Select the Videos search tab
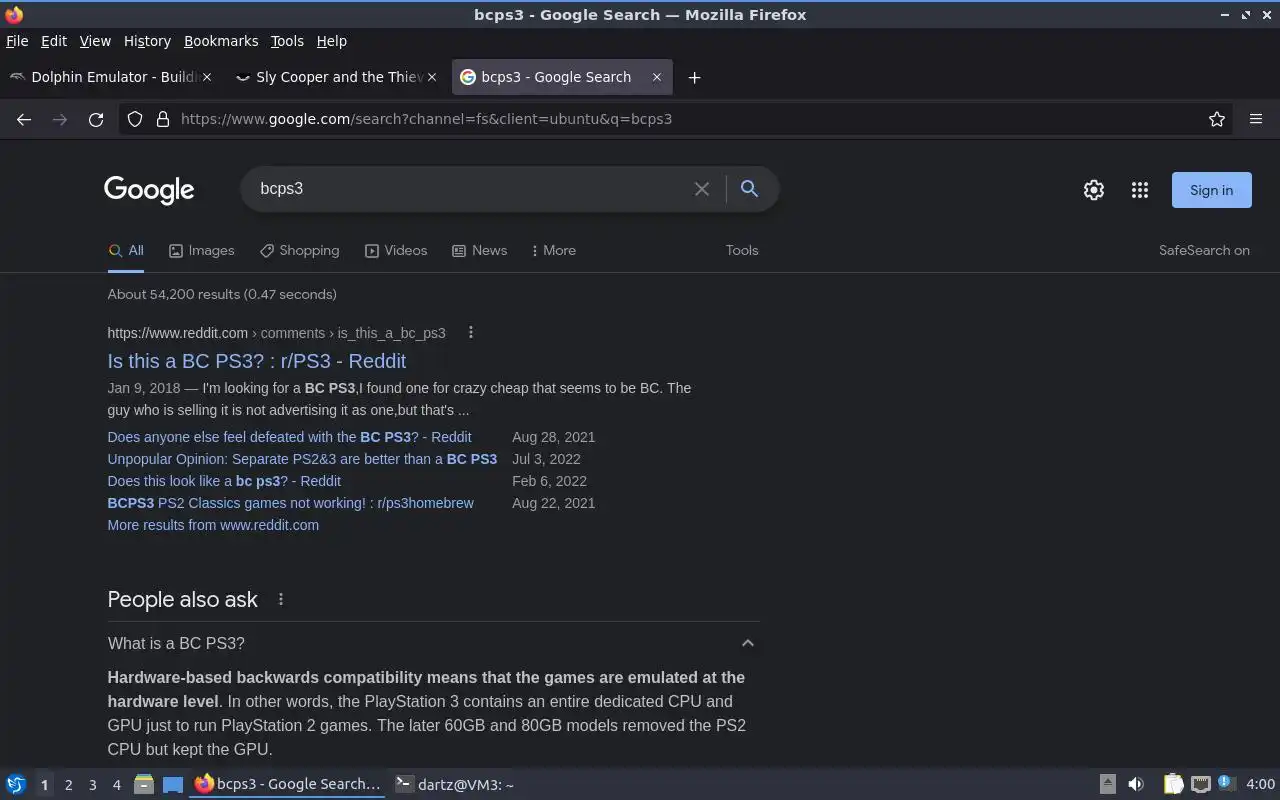Image resolution: width=1280 pixels, height=800 pixels. 396,251
